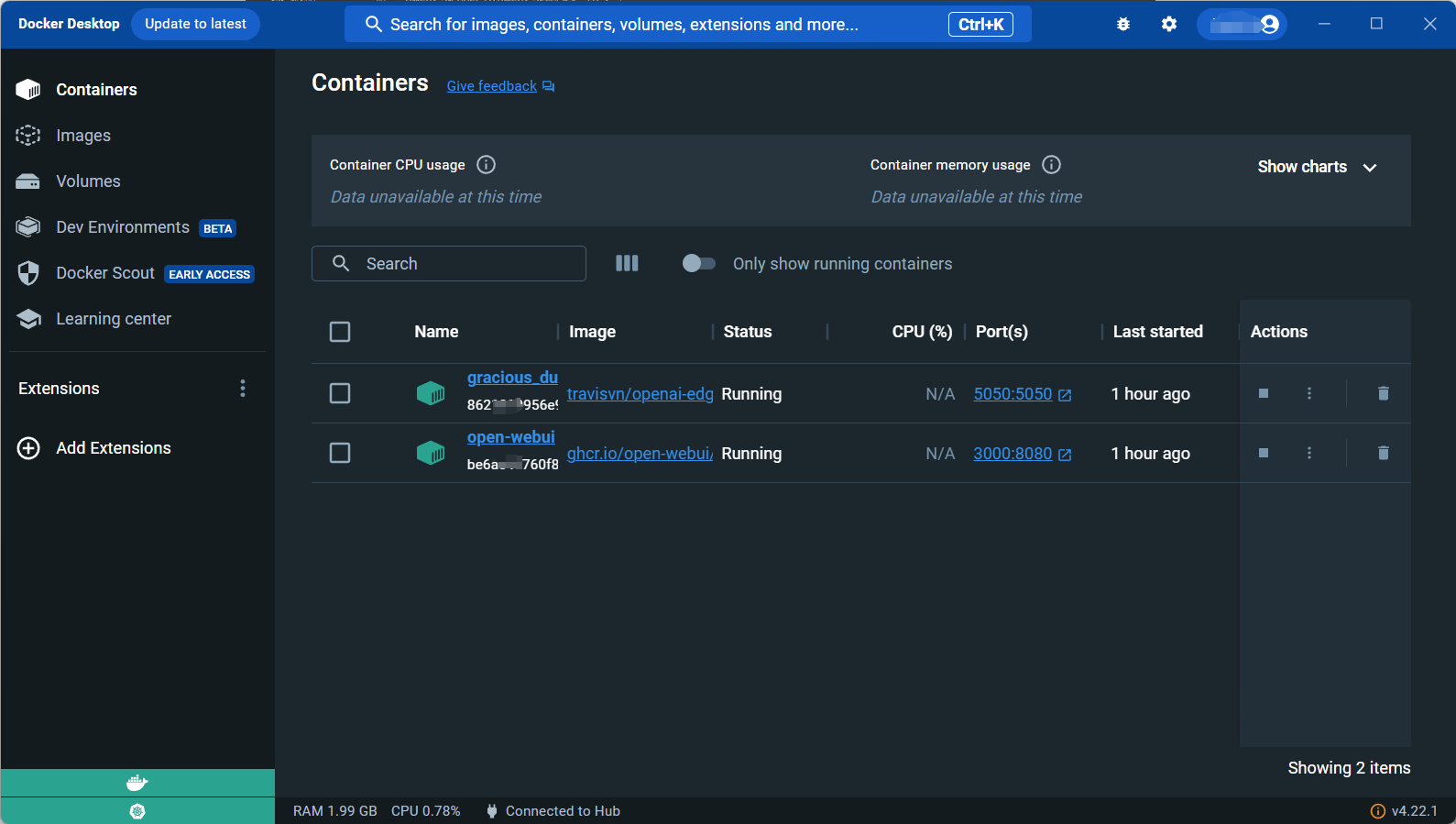Click the Add Extensions plus icon
The height and width of the screenshot is (824, 1456).
(28, 448)
